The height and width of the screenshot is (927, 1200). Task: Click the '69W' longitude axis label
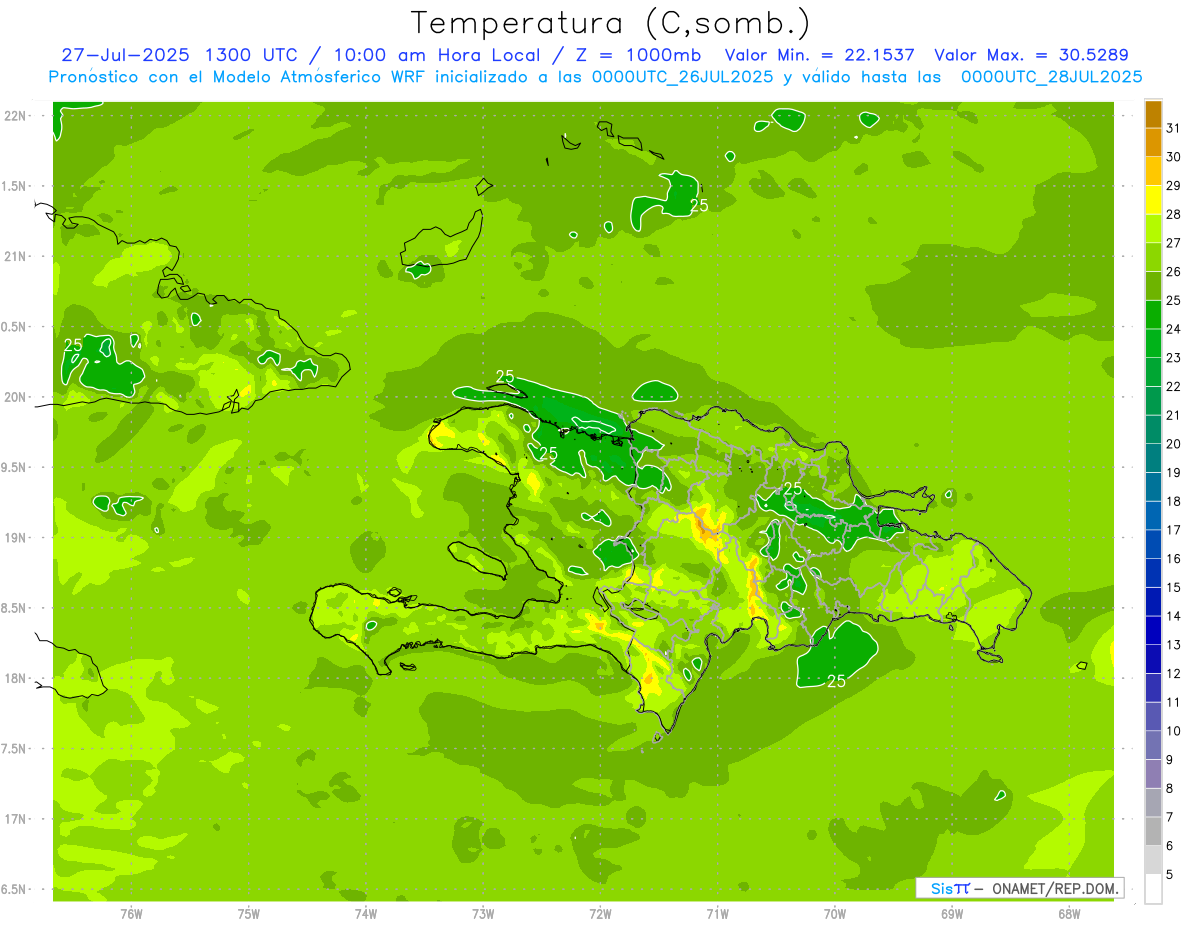pos(952,913)
